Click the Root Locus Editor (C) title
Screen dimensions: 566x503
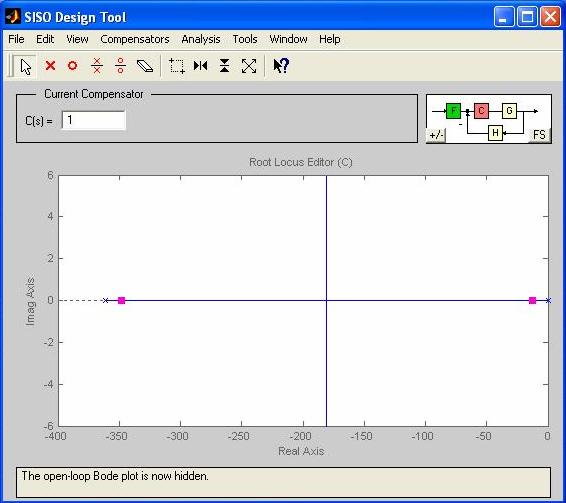[x=301, y=162]
